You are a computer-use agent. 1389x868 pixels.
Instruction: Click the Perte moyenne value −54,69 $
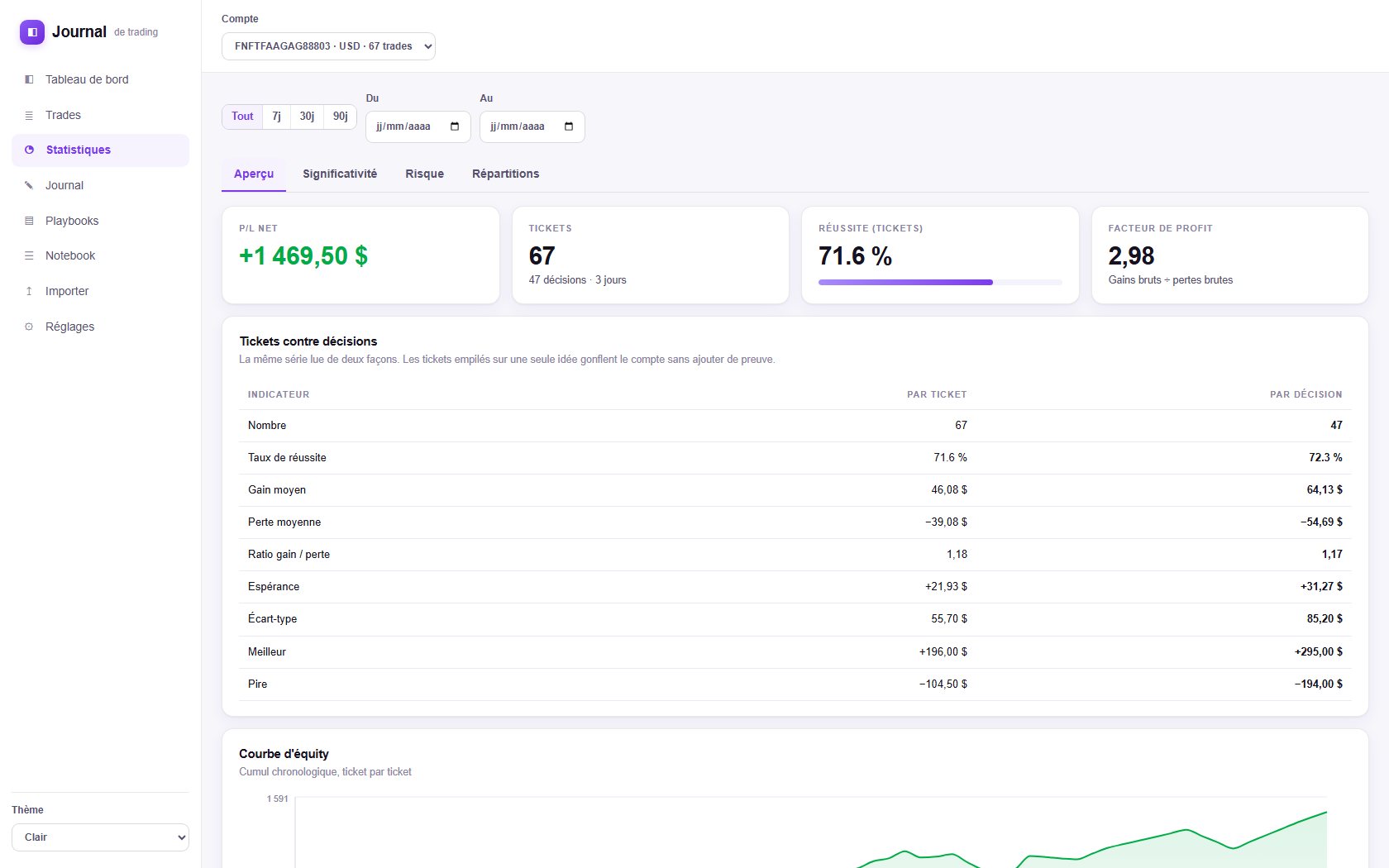coord(1321,522)
